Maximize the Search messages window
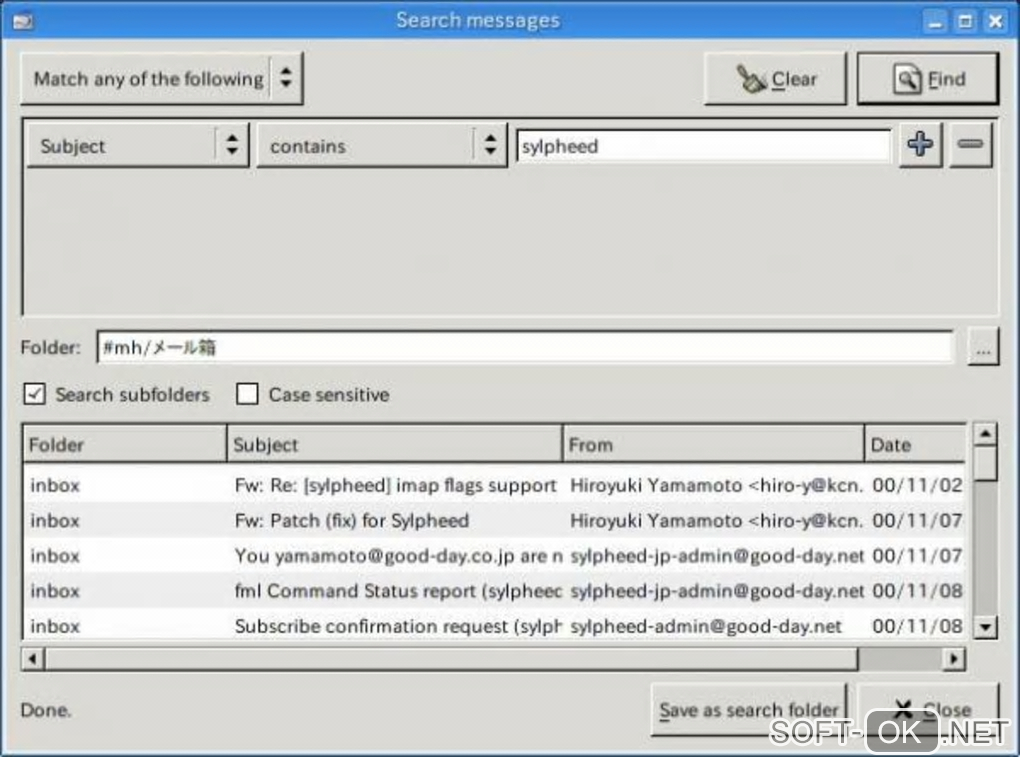The height and width of the screenshot is (757, 1020). (965, 21)
